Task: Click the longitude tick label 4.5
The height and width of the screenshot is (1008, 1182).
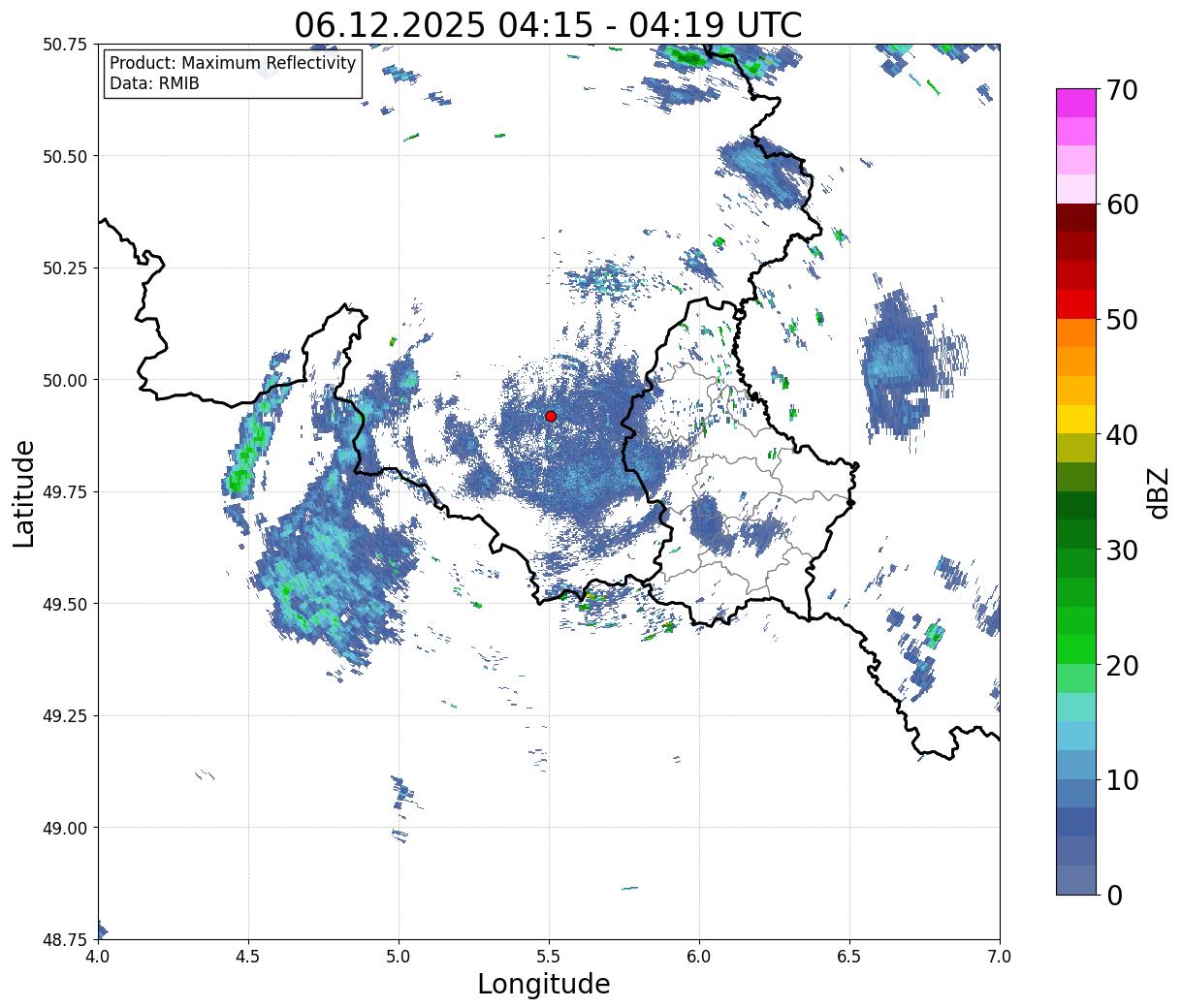Action: pos(248,957)
